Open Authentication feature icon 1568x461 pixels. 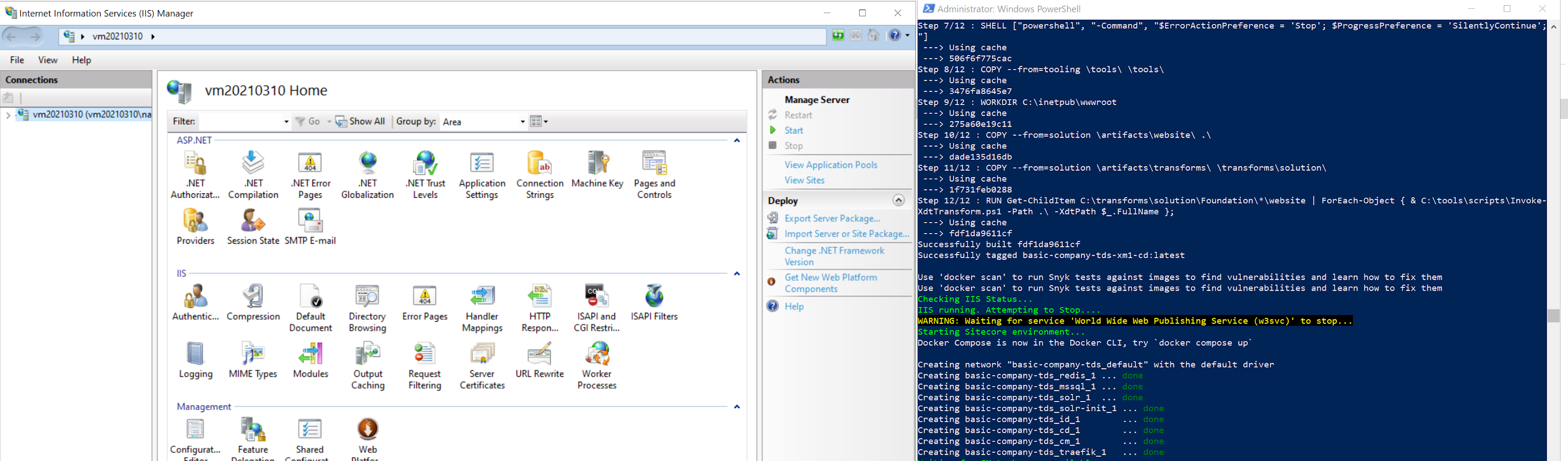pyautogui.click(x=196, y=296)
